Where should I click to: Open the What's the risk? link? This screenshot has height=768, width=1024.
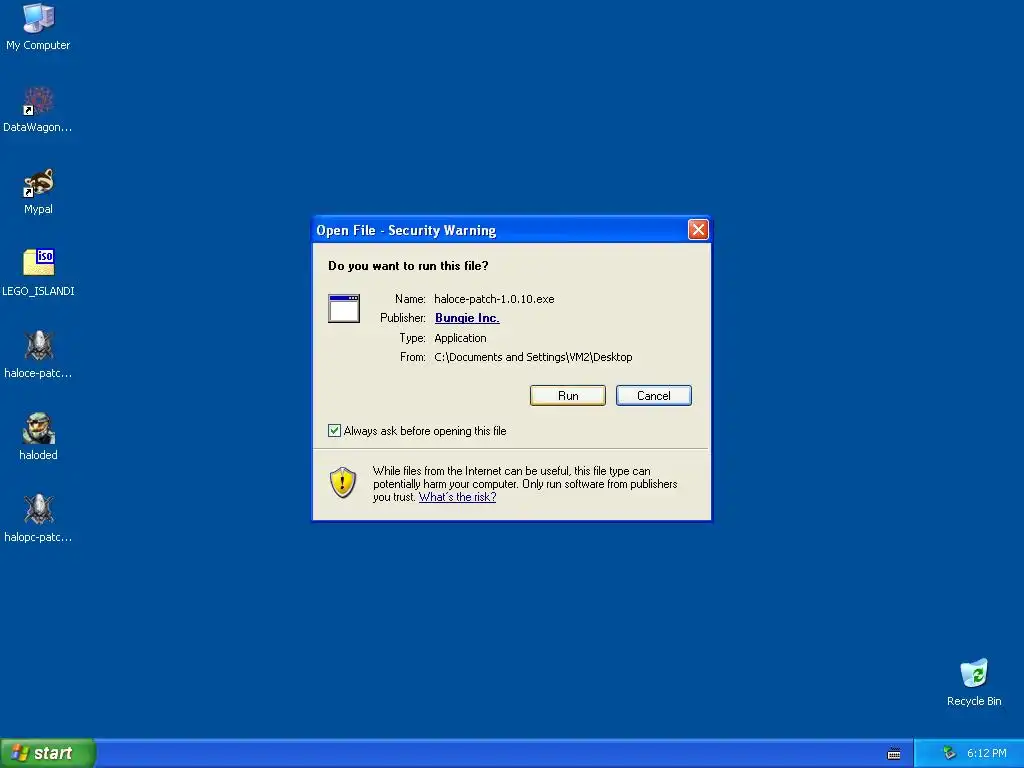(x=457, y=497)
